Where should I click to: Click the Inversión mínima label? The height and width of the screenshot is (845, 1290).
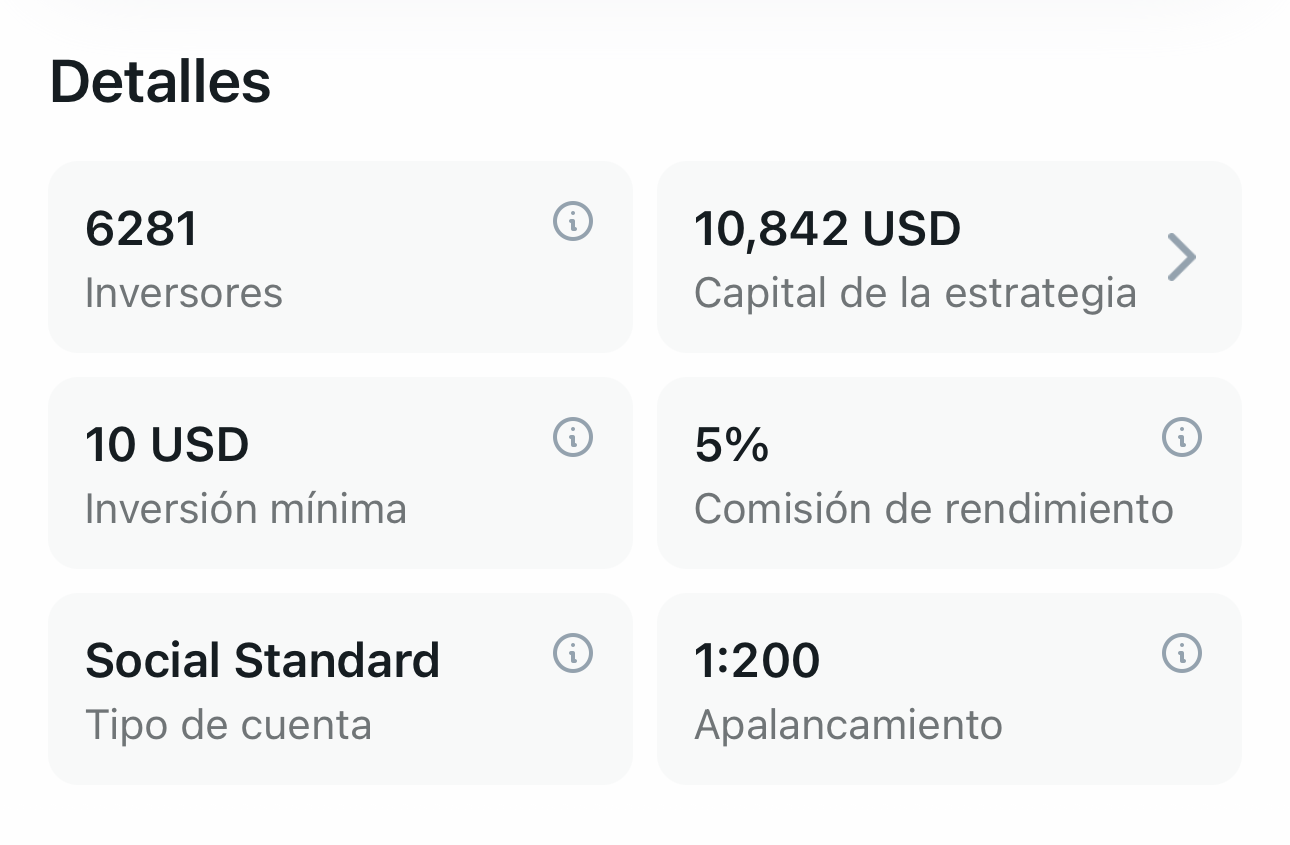[x=246, y=509]
